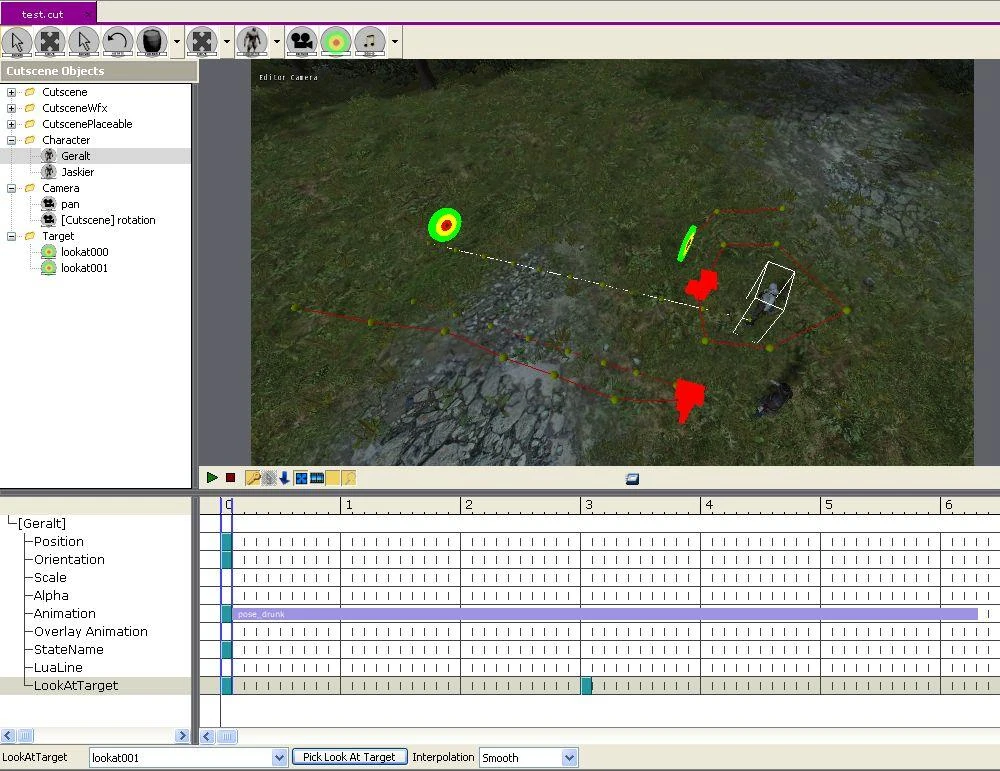Click the faded key icon at right of playback icons

click(x=349, y=478)
